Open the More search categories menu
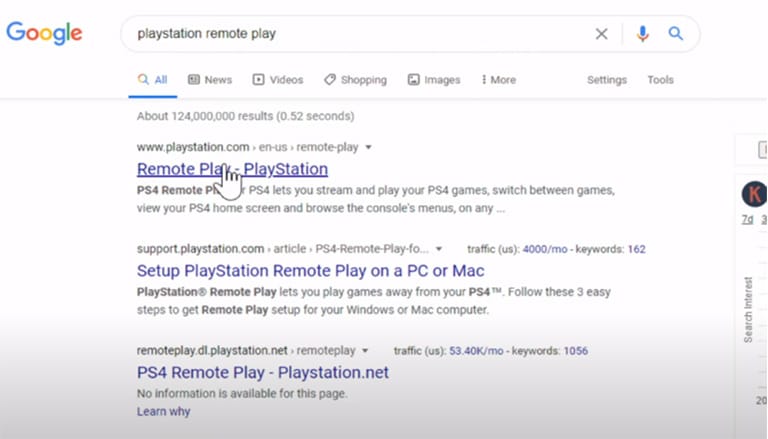This screenshot has height=439, width=768. point(499,80)
